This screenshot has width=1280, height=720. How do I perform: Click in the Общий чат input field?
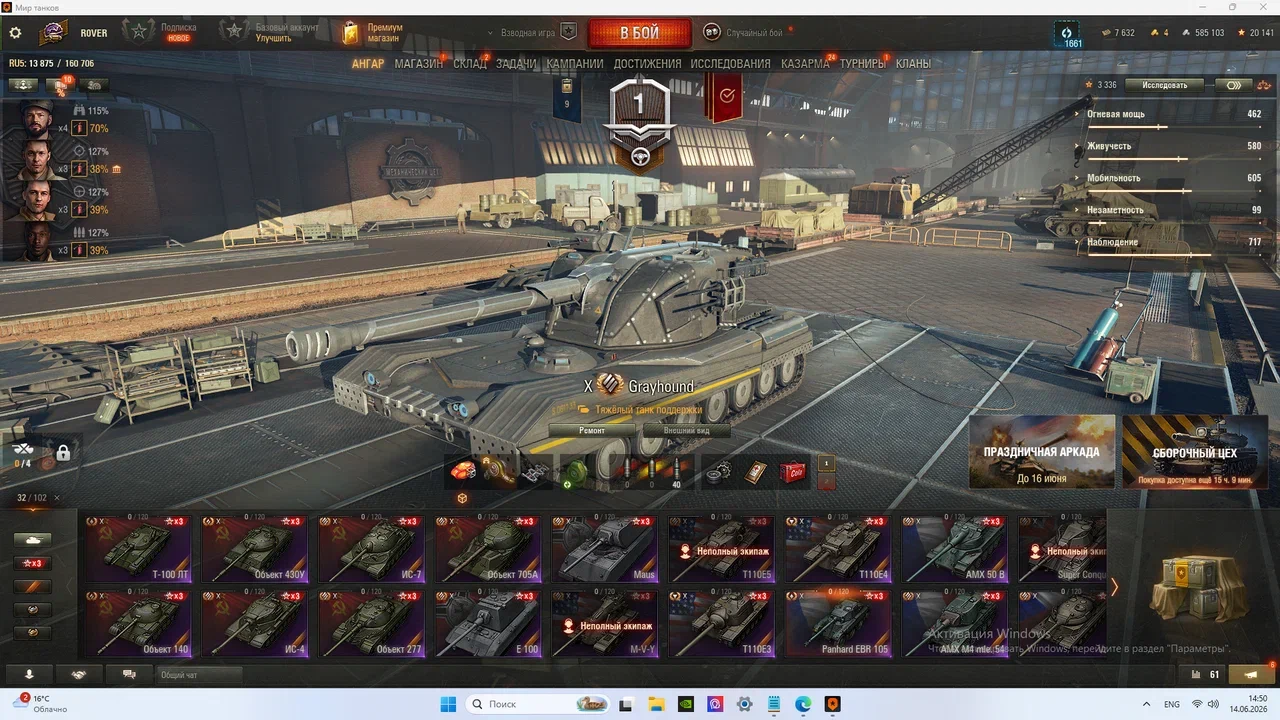tap(199, 675)
